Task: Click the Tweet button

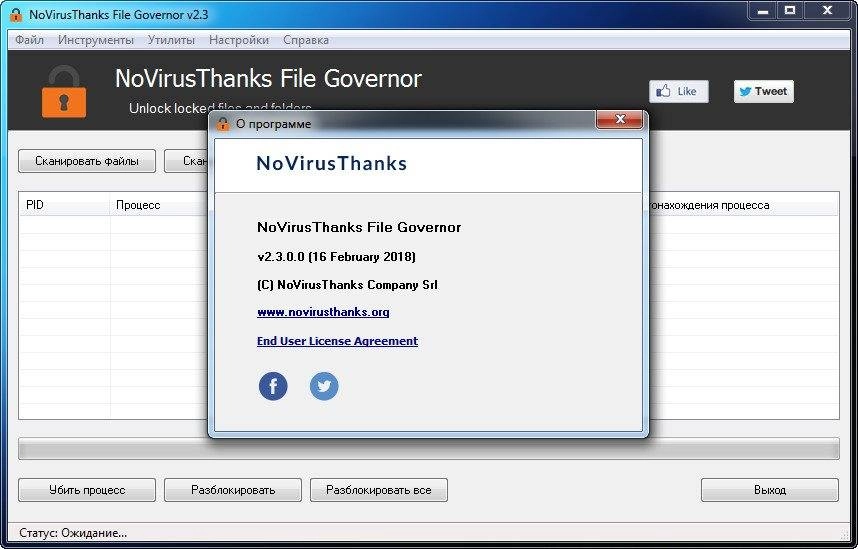Action: coord(763,91)
